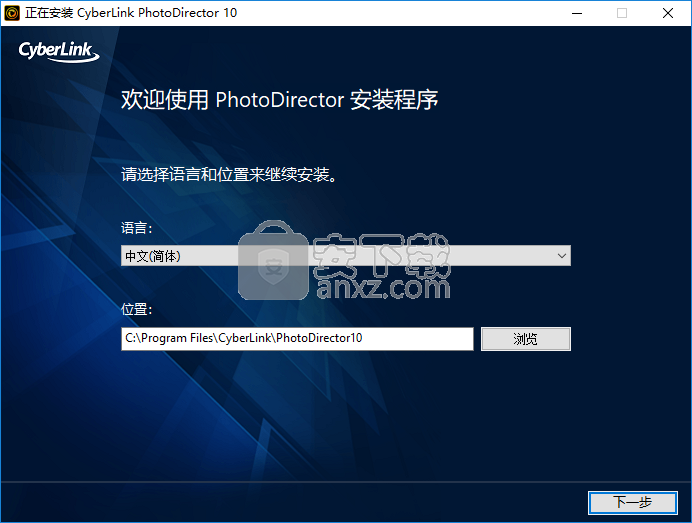
Task: Click the window title 正在安装 CyberLink PhotoDirector 10
Action: pos(131,13)
